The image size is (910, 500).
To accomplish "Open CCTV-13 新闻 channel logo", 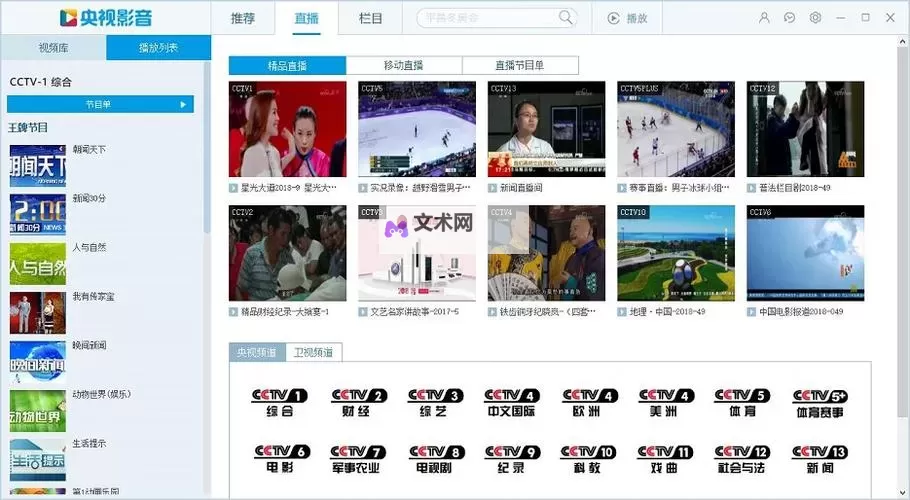I will pyautogui.click(x=819, y=459).
